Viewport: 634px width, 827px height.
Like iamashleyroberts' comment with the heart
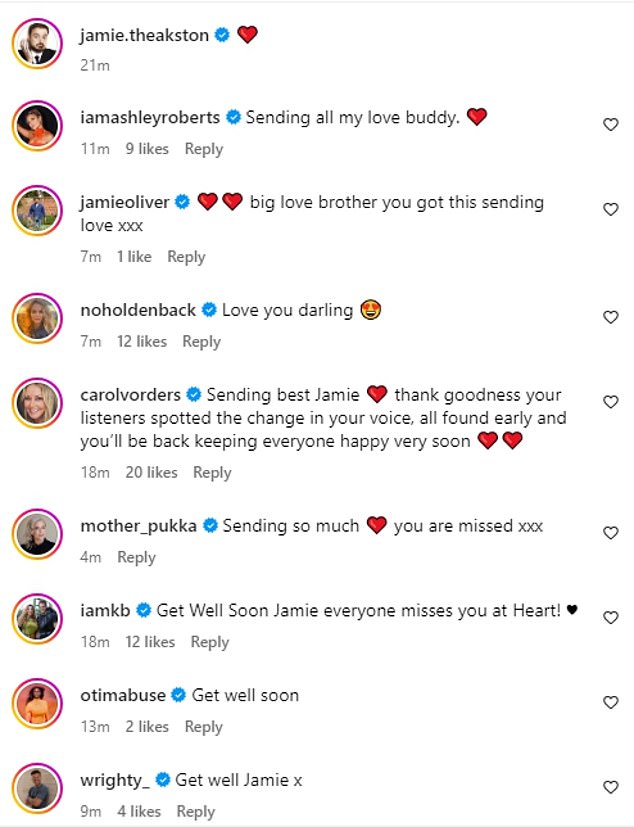[x=610, y=125]
